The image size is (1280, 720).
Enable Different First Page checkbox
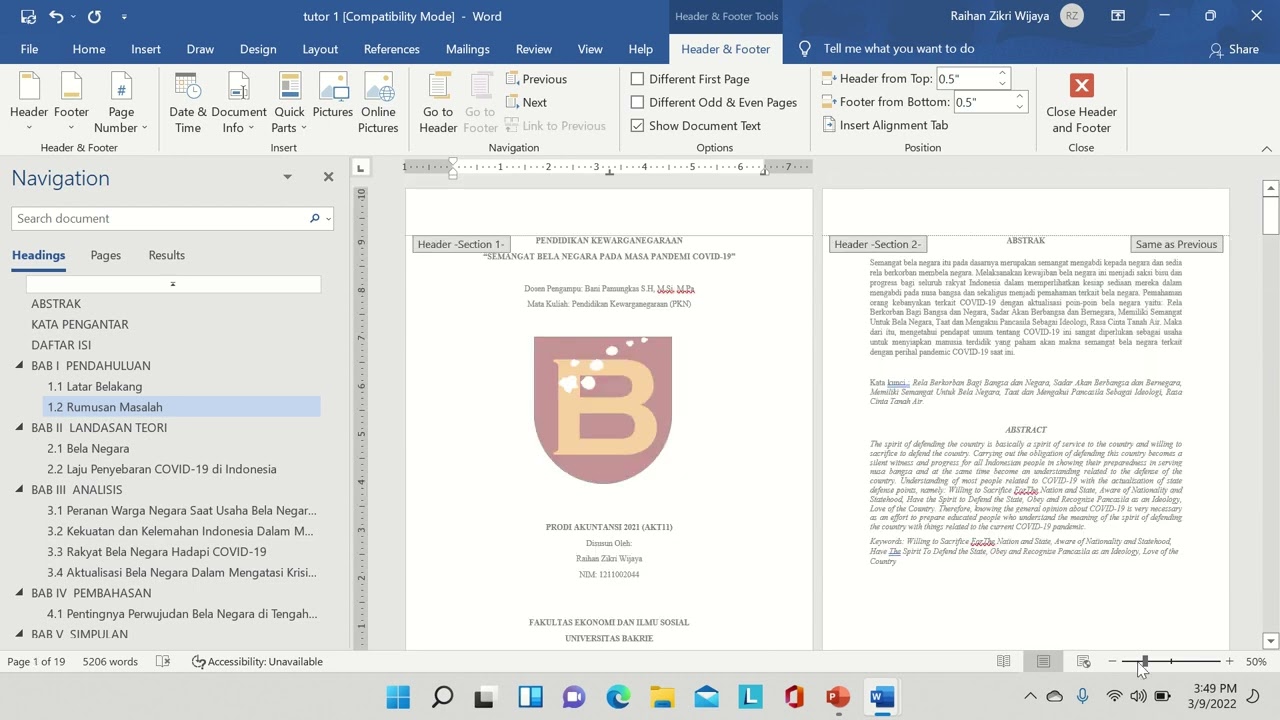point(638,79)
